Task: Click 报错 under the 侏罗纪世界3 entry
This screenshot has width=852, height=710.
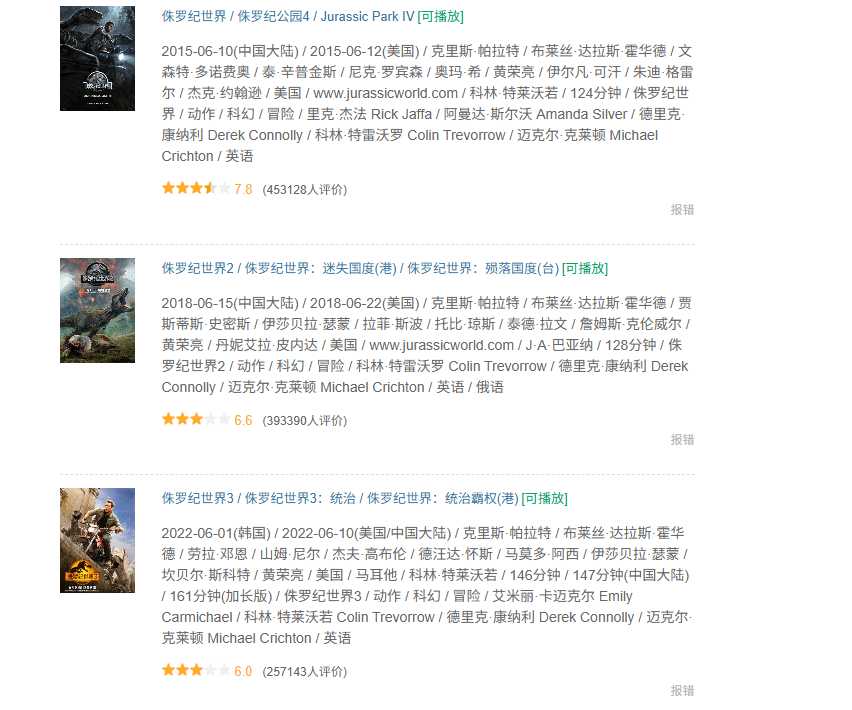Action: [x=682, y=691]
